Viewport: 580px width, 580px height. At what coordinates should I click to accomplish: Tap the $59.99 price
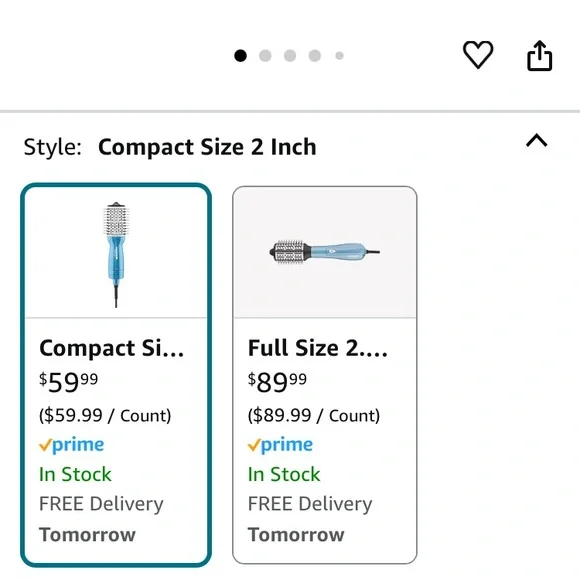(68, 382)
